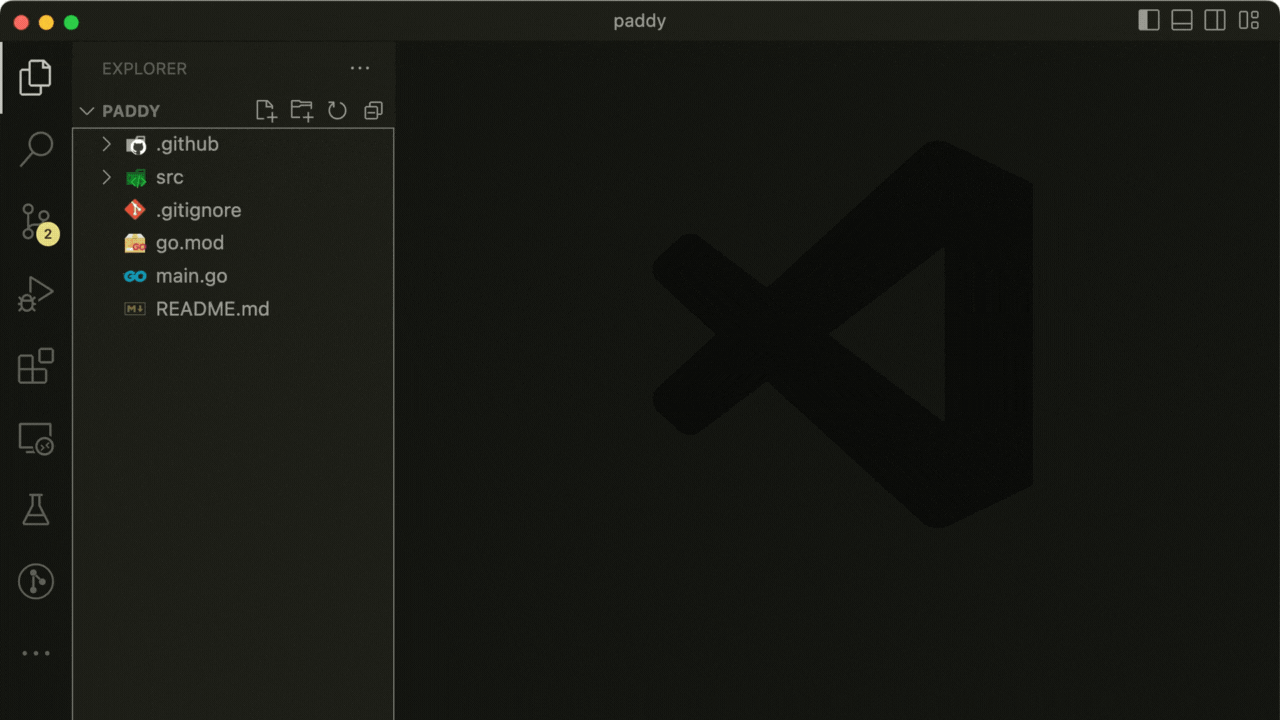Open the Remote Explorer view
1280x720 pixels.
(35, 438)
